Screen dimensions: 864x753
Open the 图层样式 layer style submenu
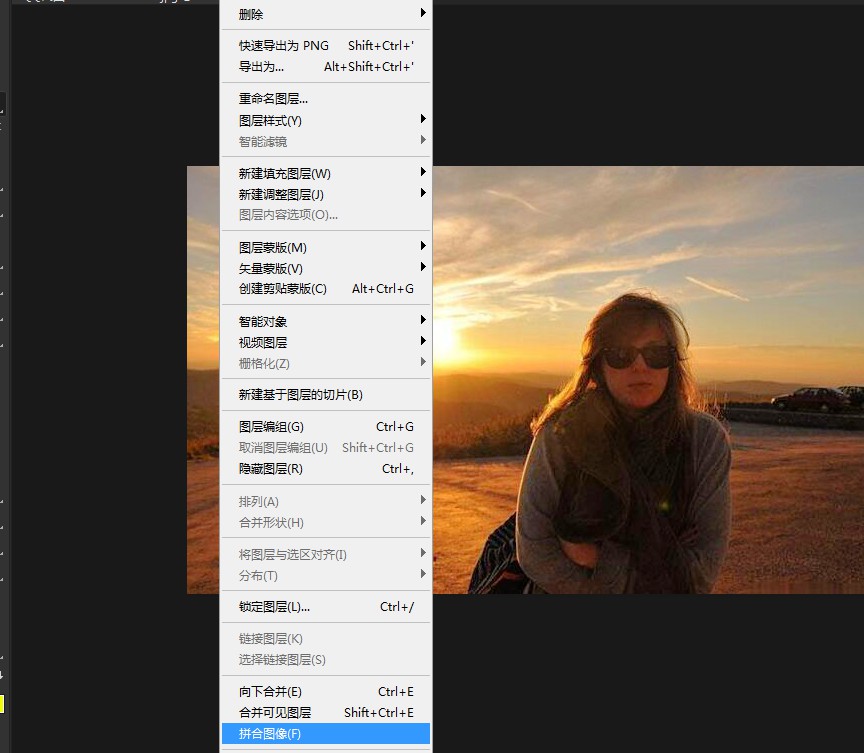tap(300, 120)
